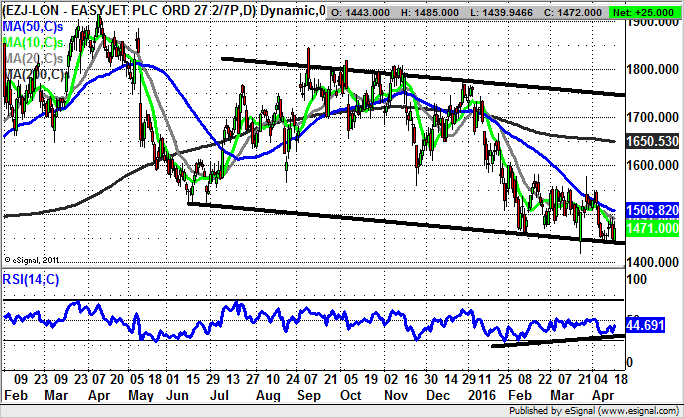This screenshot has height=418, width=684.
Task: Click the 1650.530 MA200 price tag
Action: pyautogui.click(x=653, y=142)
